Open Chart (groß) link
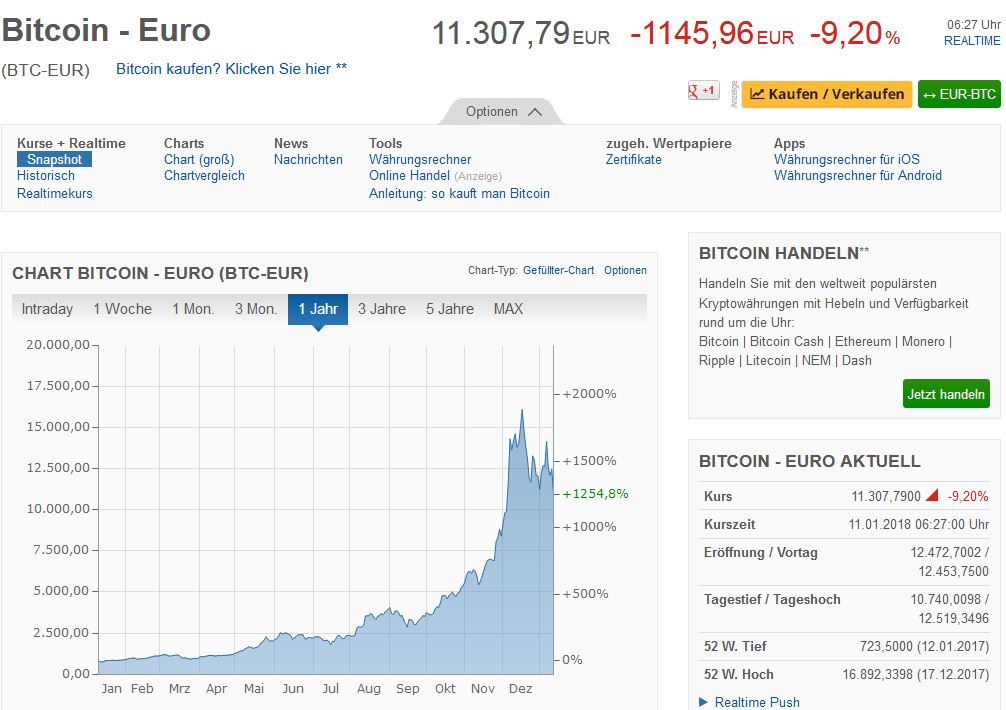 pos(199,159)
